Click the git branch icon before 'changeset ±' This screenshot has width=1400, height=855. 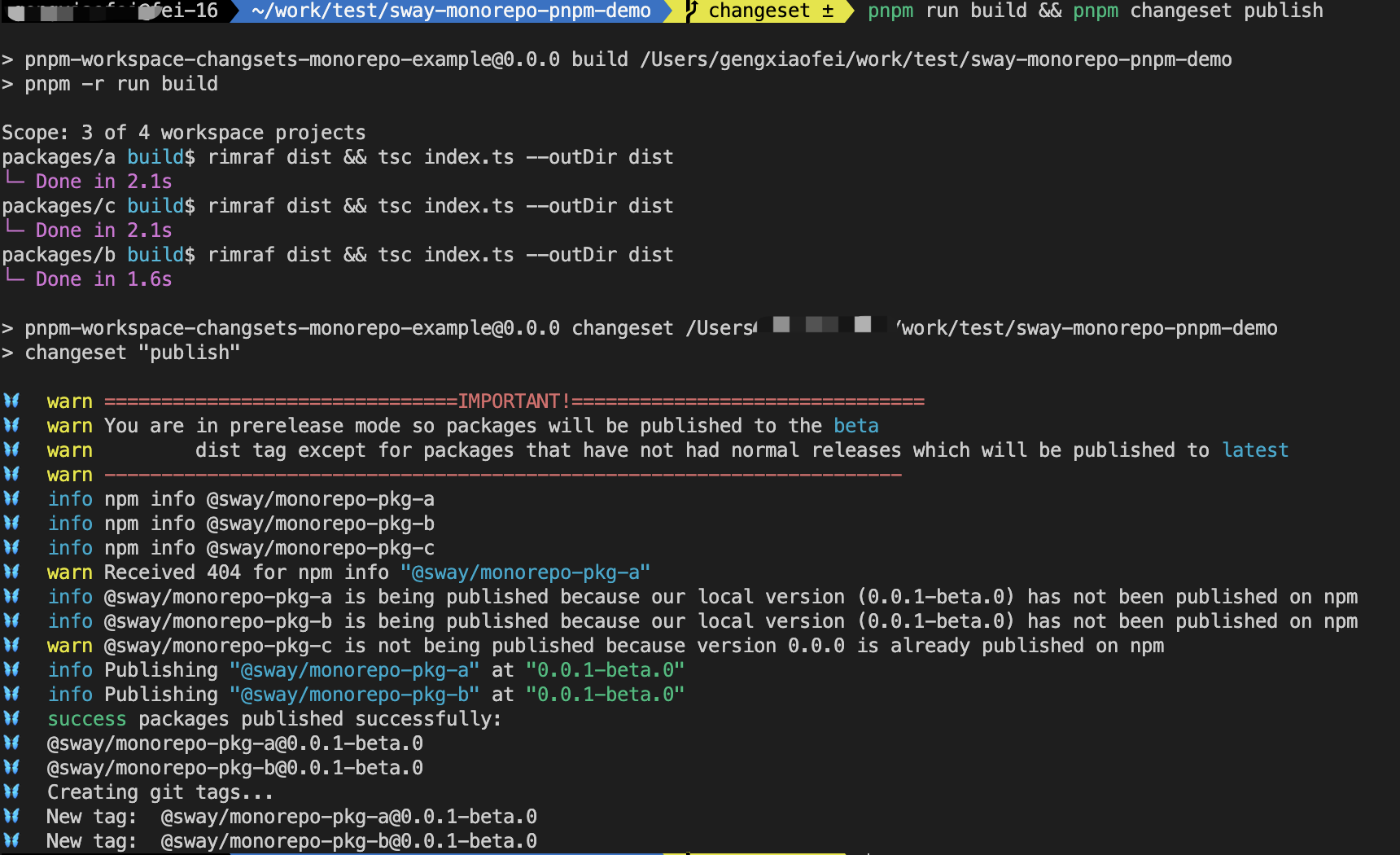click(x=693, y=11)
